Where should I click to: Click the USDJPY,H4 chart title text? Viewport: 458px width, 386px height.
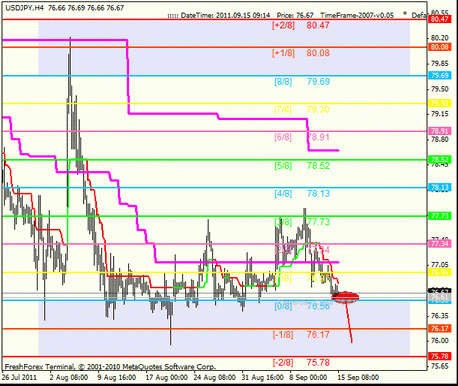(x=25, y=8)
